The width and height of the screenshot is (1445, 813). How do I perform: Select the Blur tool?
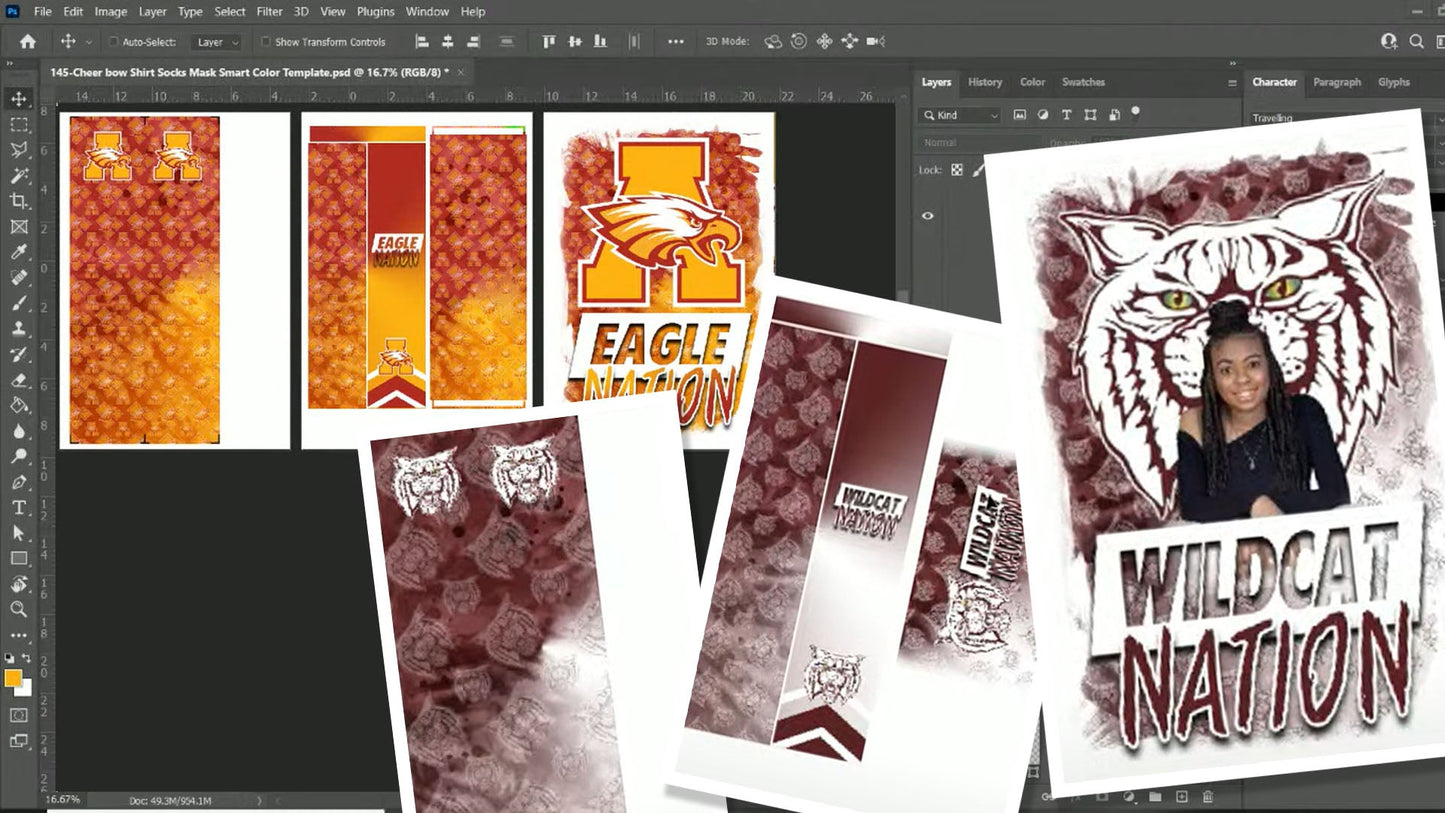coord(19,431)
